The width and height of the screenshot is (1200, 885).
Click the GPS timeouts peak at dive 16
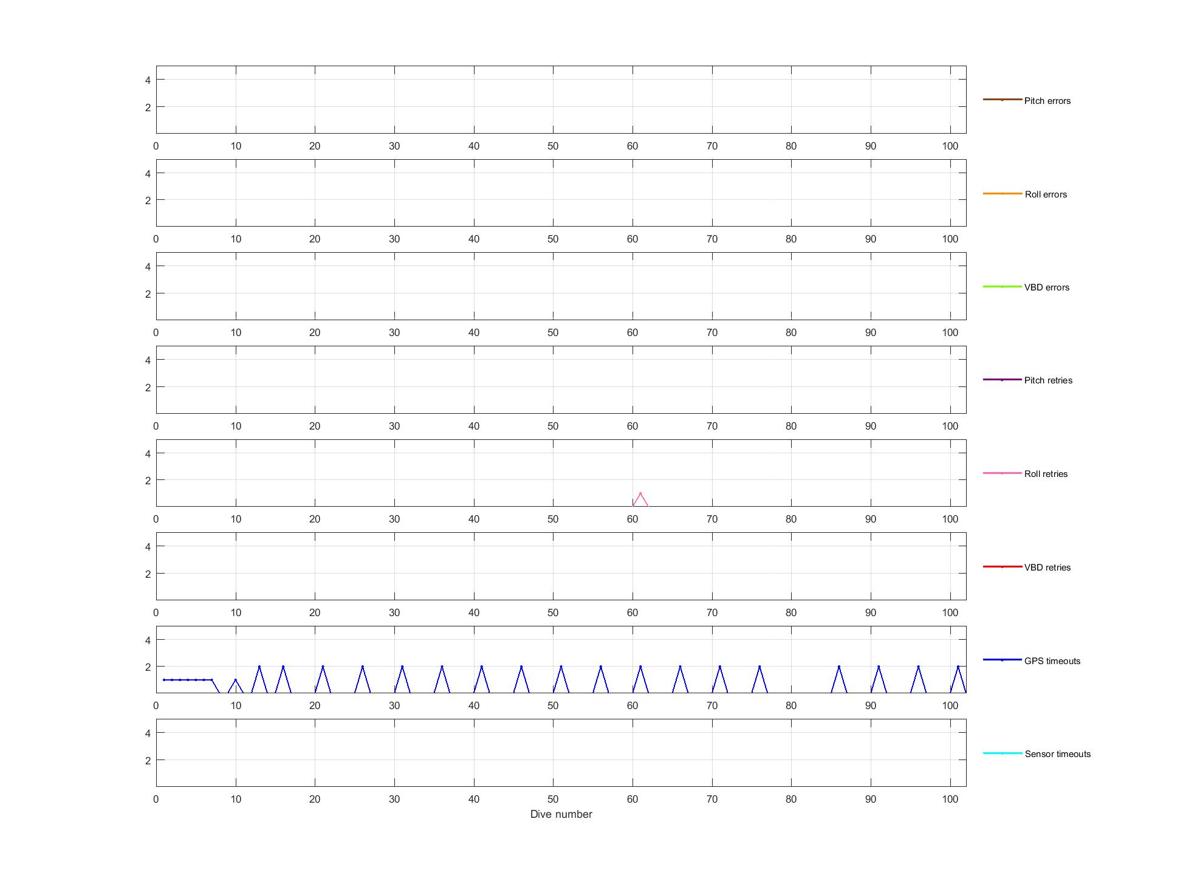coord(283,667)
